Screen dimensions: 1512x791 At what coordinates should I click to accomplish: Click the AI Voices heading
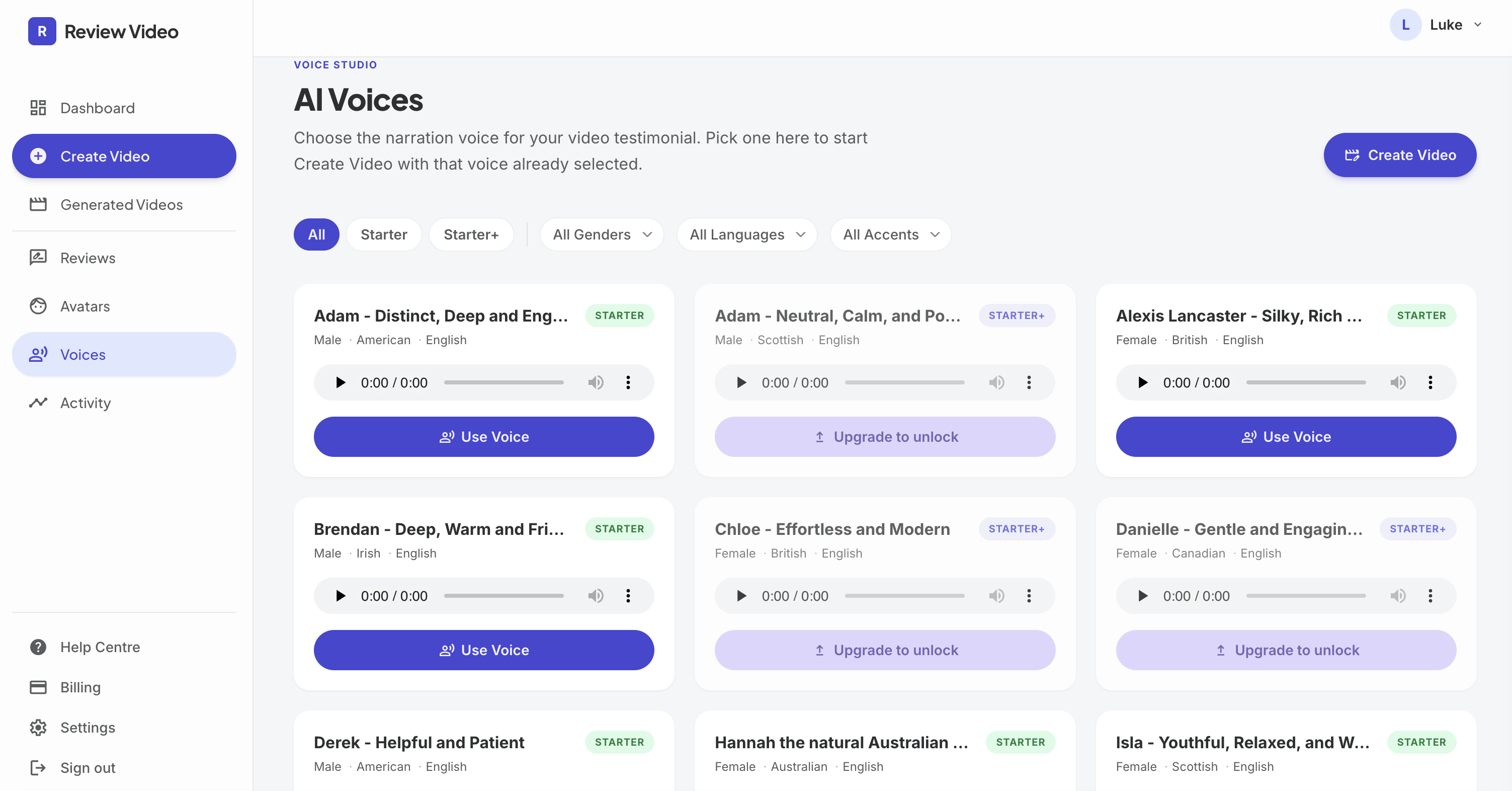[358, 100]
